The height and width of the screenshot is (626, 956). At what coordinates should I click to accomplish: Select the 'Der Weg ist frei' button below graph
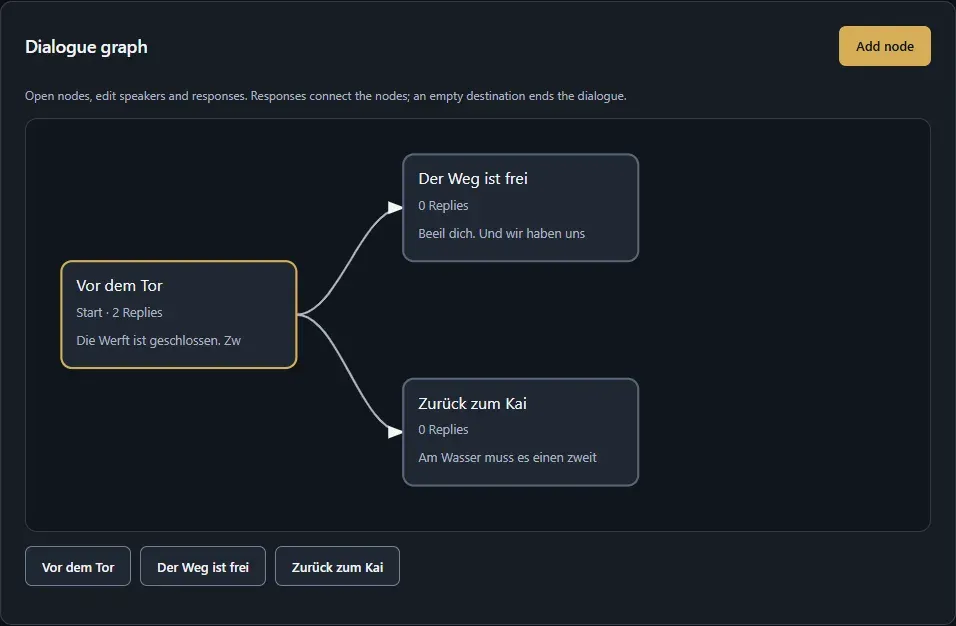coord(203,566)
